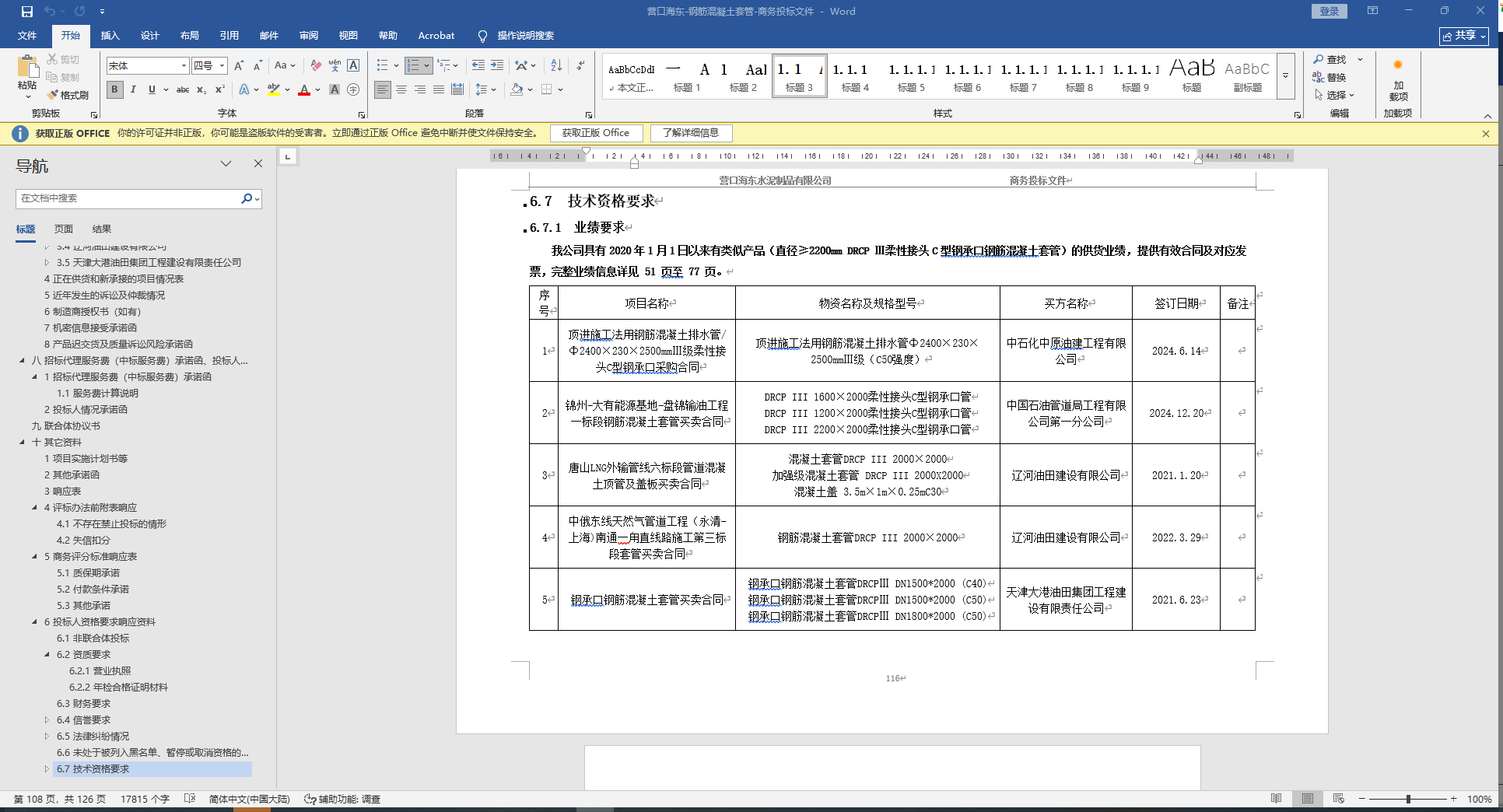The height and width of the screenshot is (812, 1503).
Task: Click the 获取正版 Office button
Action: coord(595,133)
